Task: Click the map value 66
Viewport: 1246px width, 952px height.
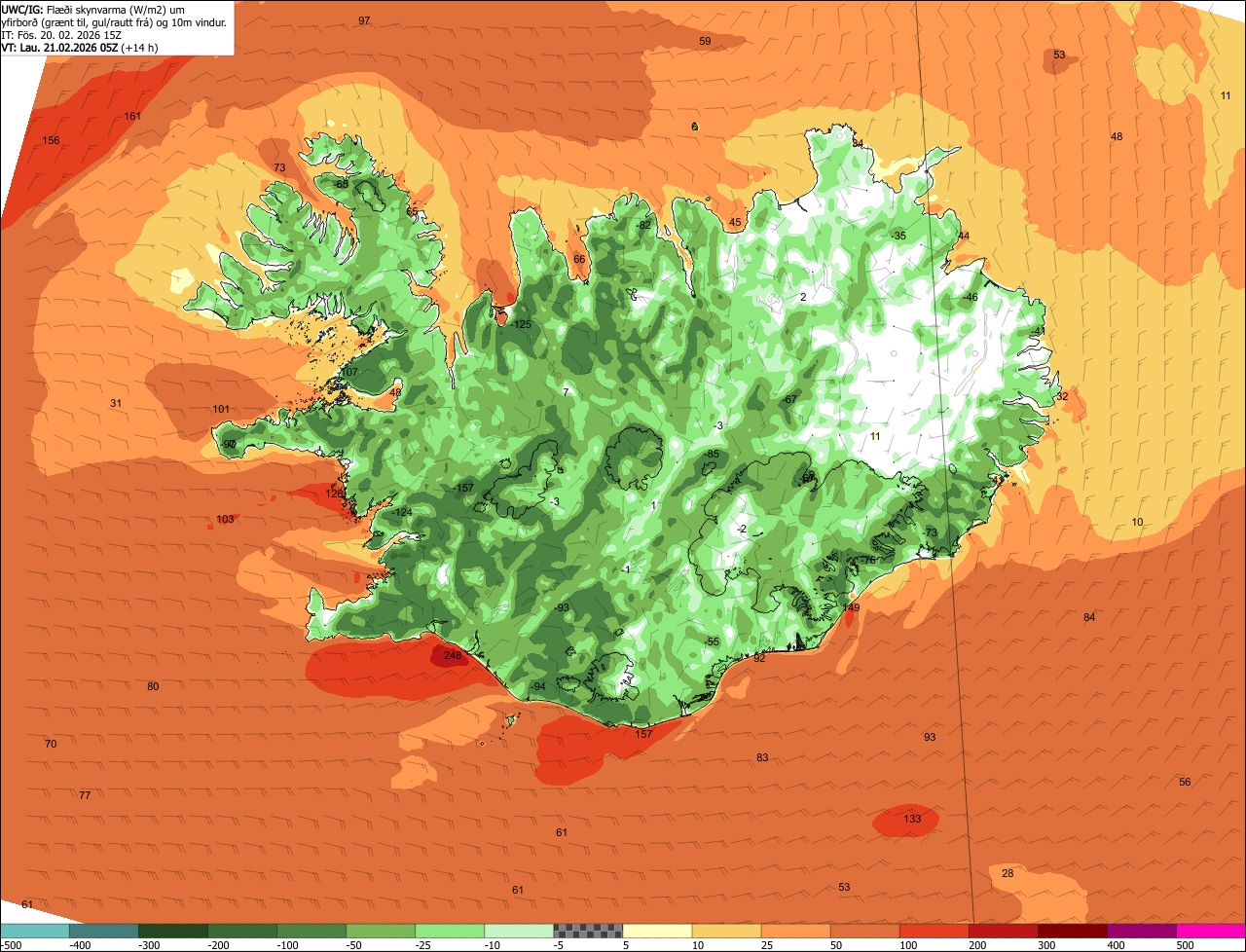Action: 579,259
